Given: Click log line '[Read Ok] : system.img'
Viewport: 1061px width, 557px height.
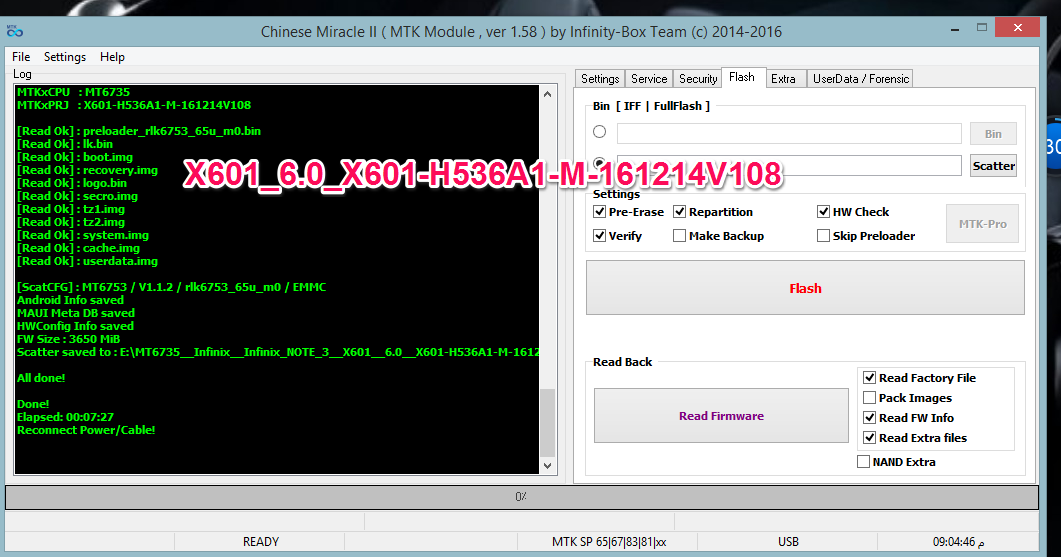Looking at the screenshot, I should 83,235.
